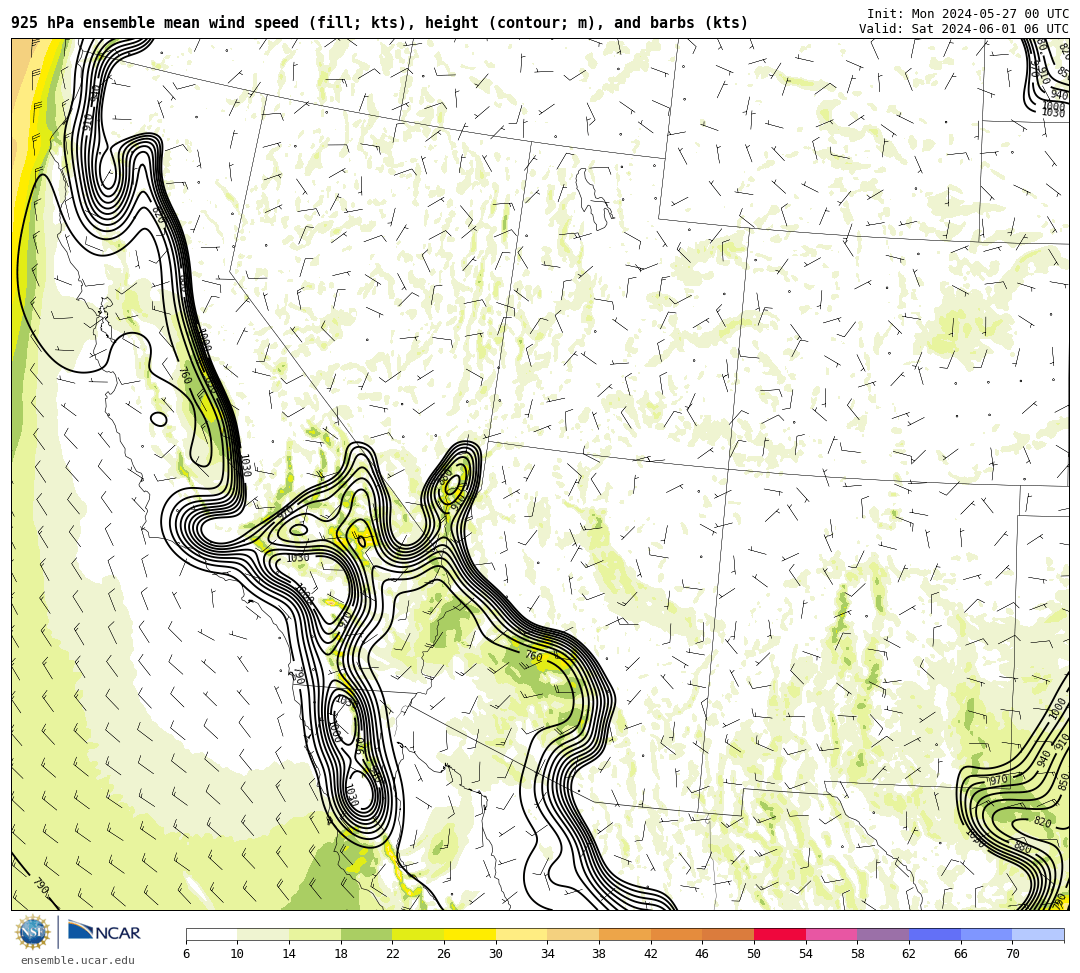
Task: Select the purple 58-62 kts swatch
Action: click(x=883, y=935)
